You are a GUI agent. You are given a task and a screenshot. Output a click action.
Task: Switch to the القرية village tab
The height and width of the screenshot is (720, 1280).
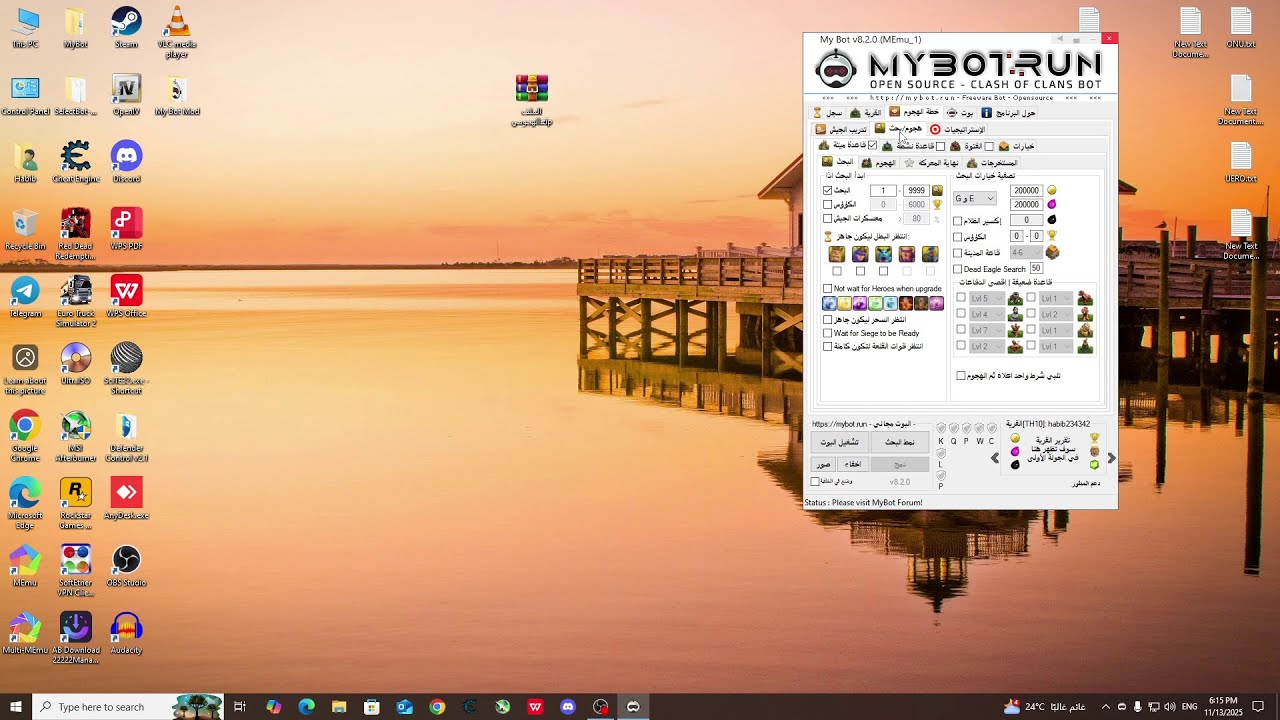[867, 113]
